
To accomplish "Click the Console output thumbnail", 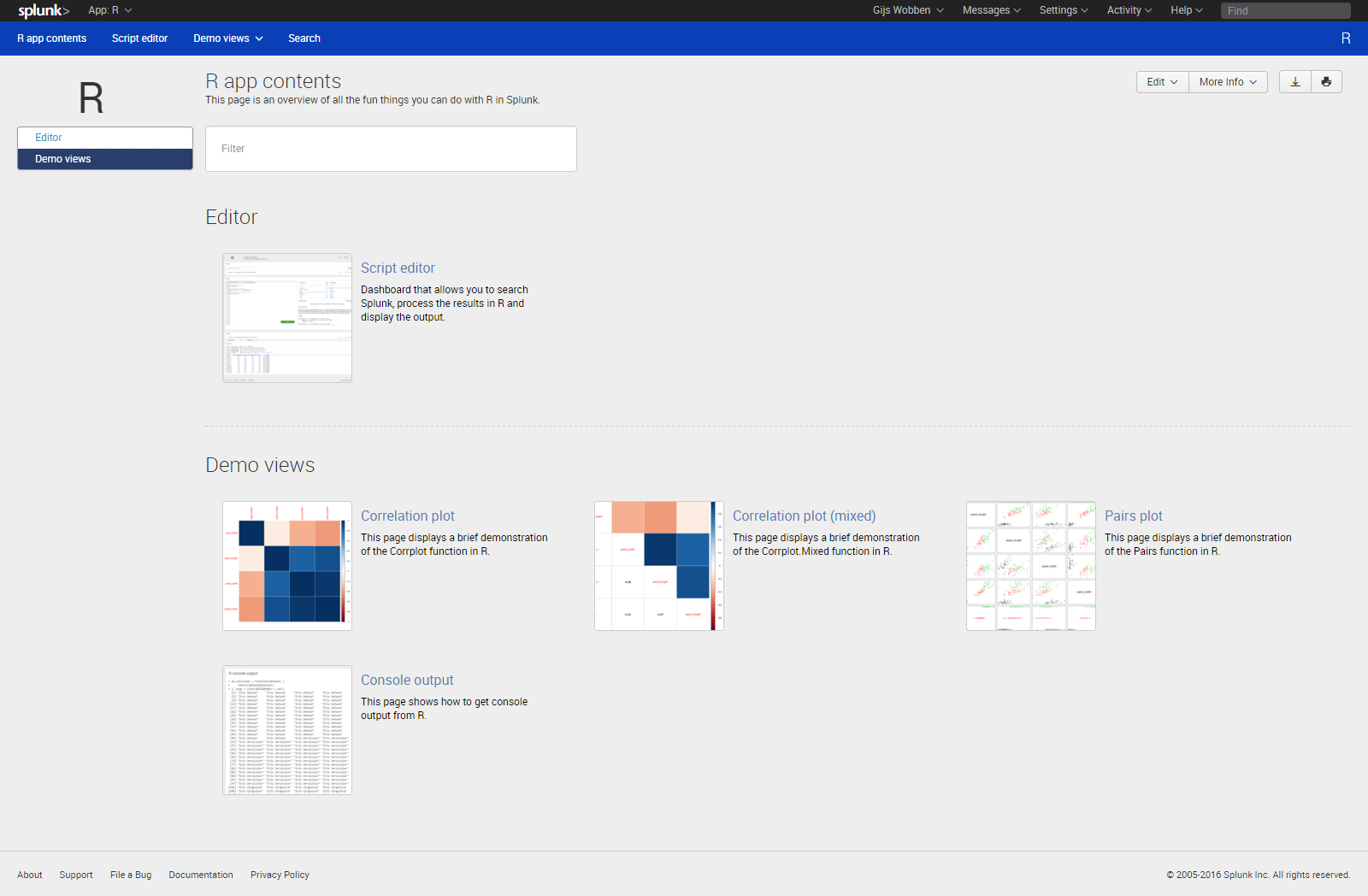I will [x=287, y=730].
